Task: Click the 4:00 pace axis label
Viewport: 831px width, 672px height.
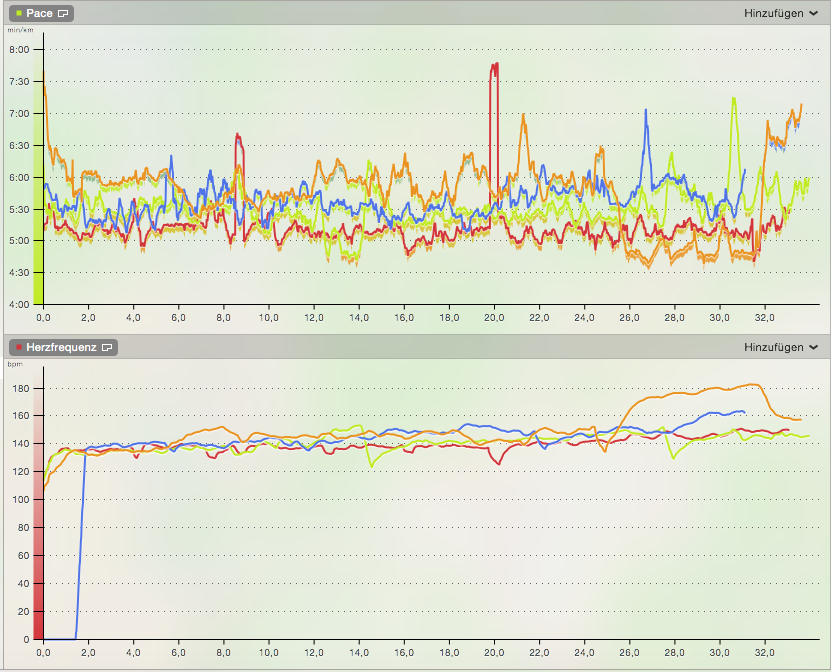Action: [19, 305]
